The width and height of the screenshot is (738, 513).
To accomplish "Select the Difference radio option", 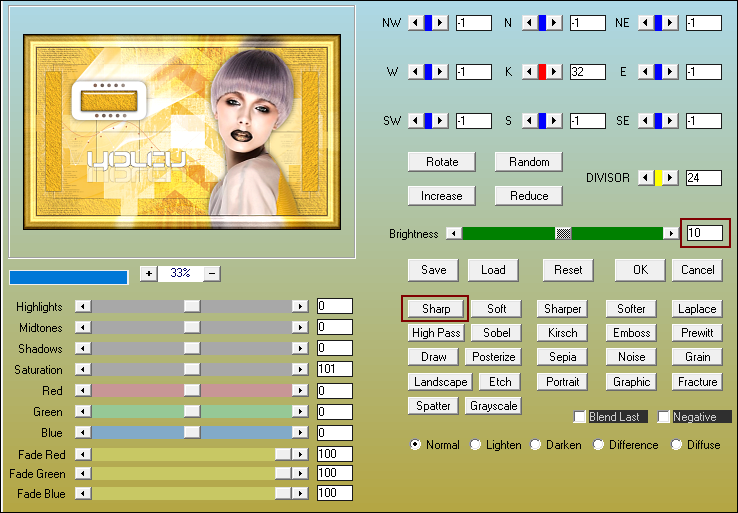I will point(599,445).
